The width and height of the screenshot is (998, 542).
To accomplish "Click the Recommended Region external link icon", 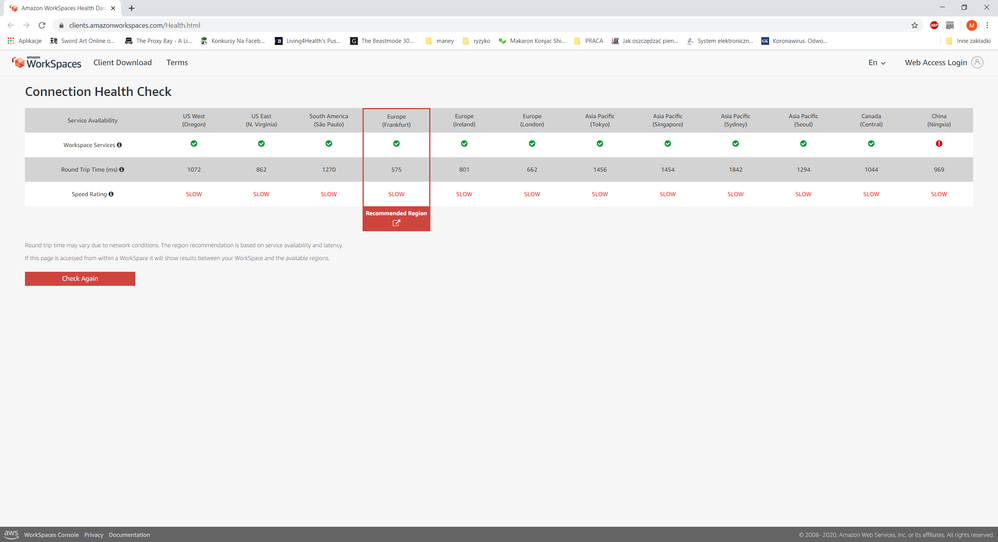I will click(x=396, y=223).
